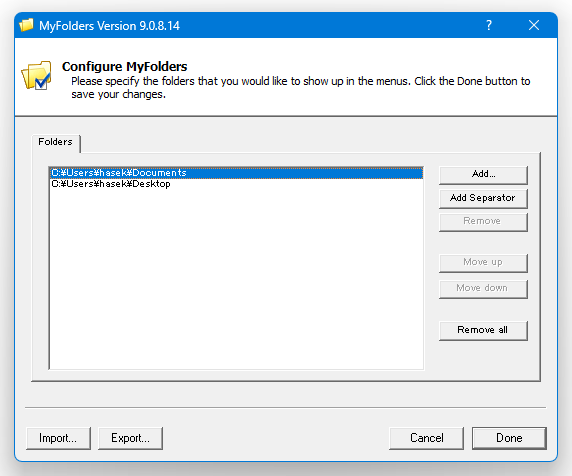
Task: Click the Add... button
Action: [483, 175]
